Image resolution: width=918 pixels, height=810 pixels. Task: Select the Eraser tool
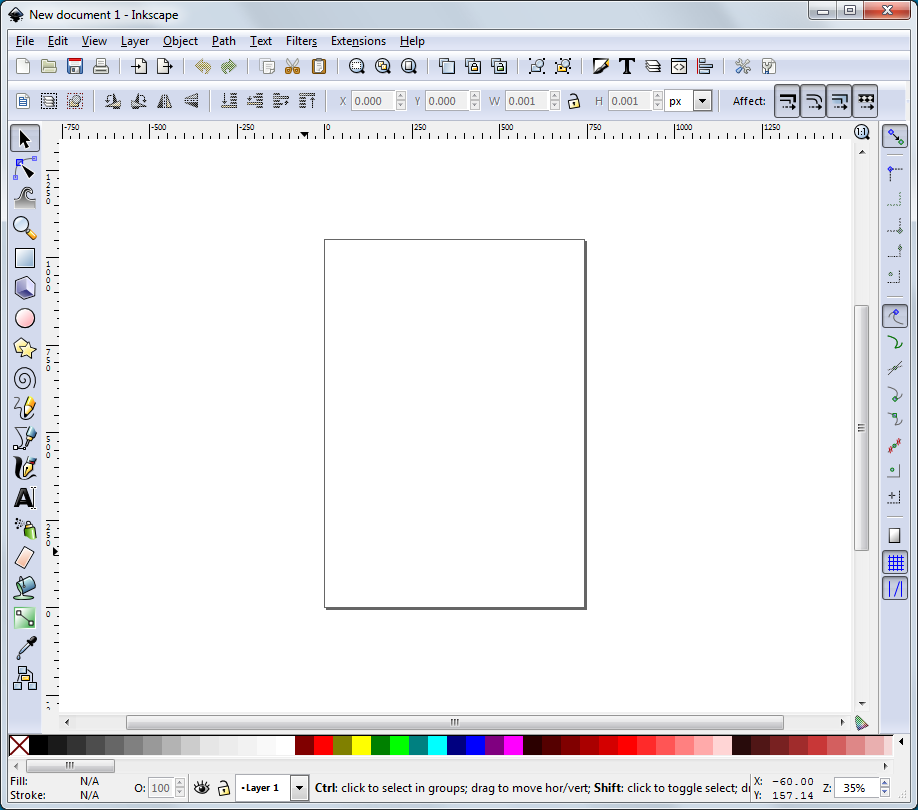click(x=25, y=558)
